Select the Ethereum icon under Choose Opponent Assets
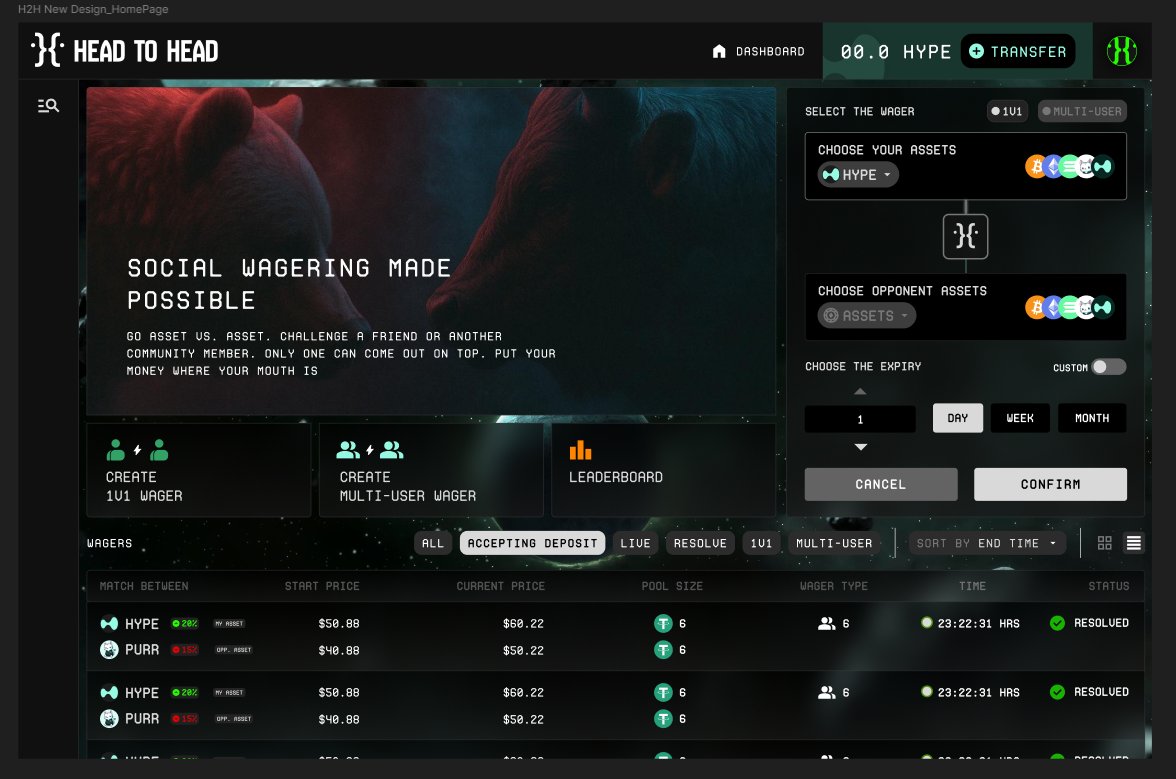Image resolution: width=1176 pixels, height=779 pixels. [1052, 307]
